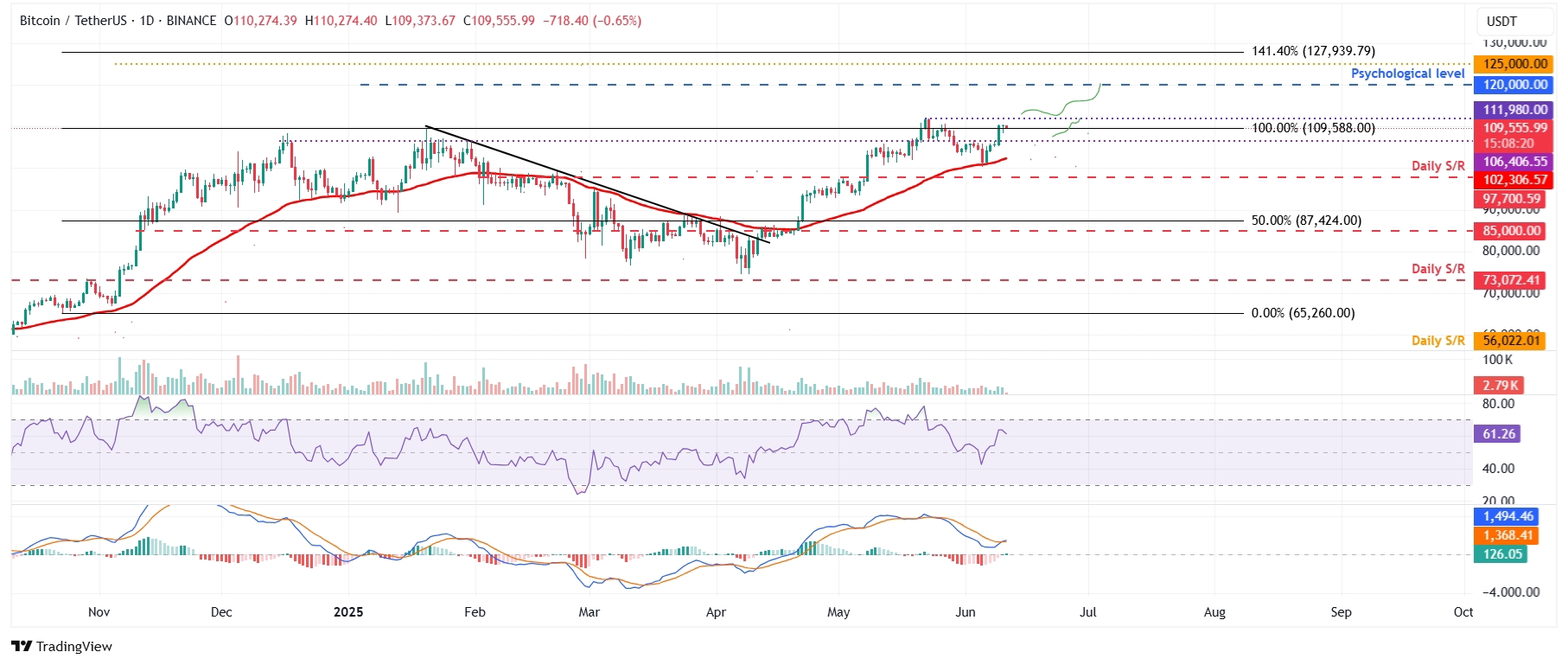The height and width of the screenshot is (665, 1568).
Task: Click the Mar label on time axis
Action: (589, 612)
